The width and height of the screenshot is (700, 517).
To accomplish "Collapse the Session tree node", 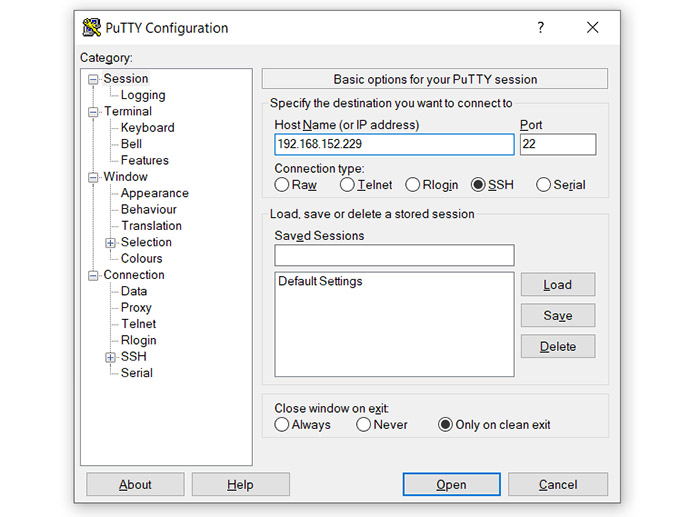I will [x=93, y=79].
